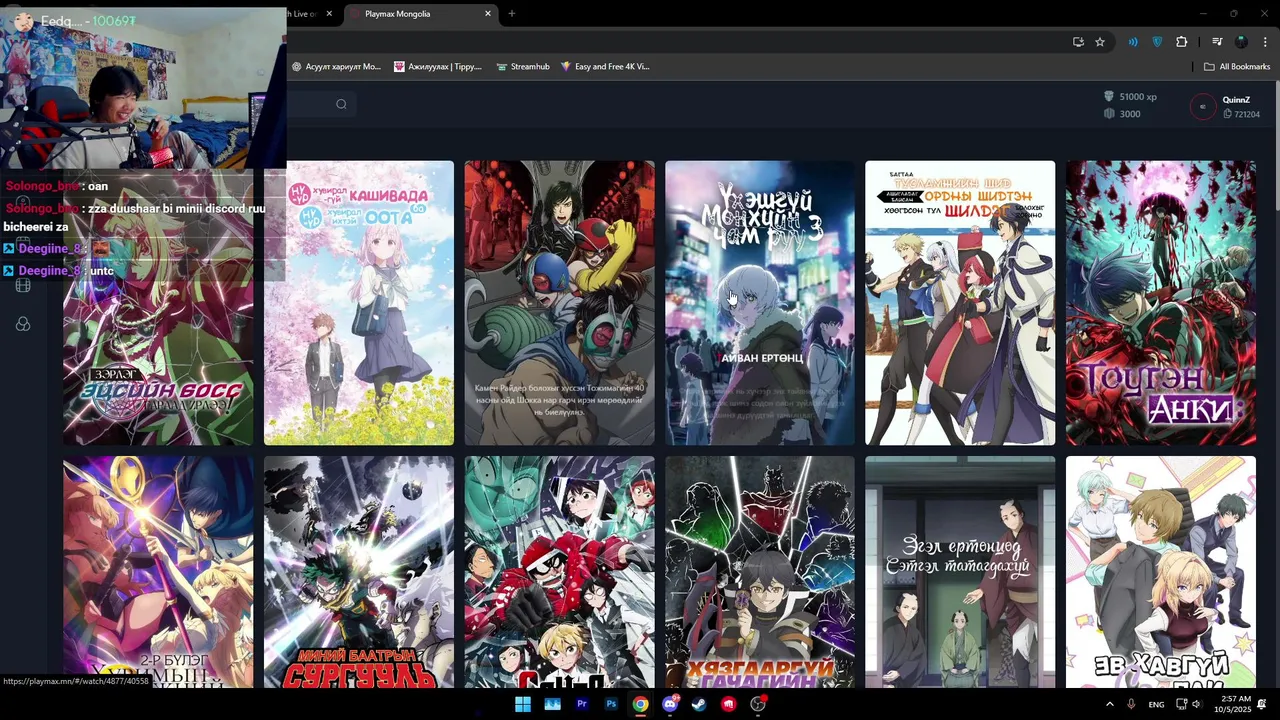The image size is (1280, 720).
Task: Open the golden-staff 2-р бүлэг poster
Action: click(158, 572)
